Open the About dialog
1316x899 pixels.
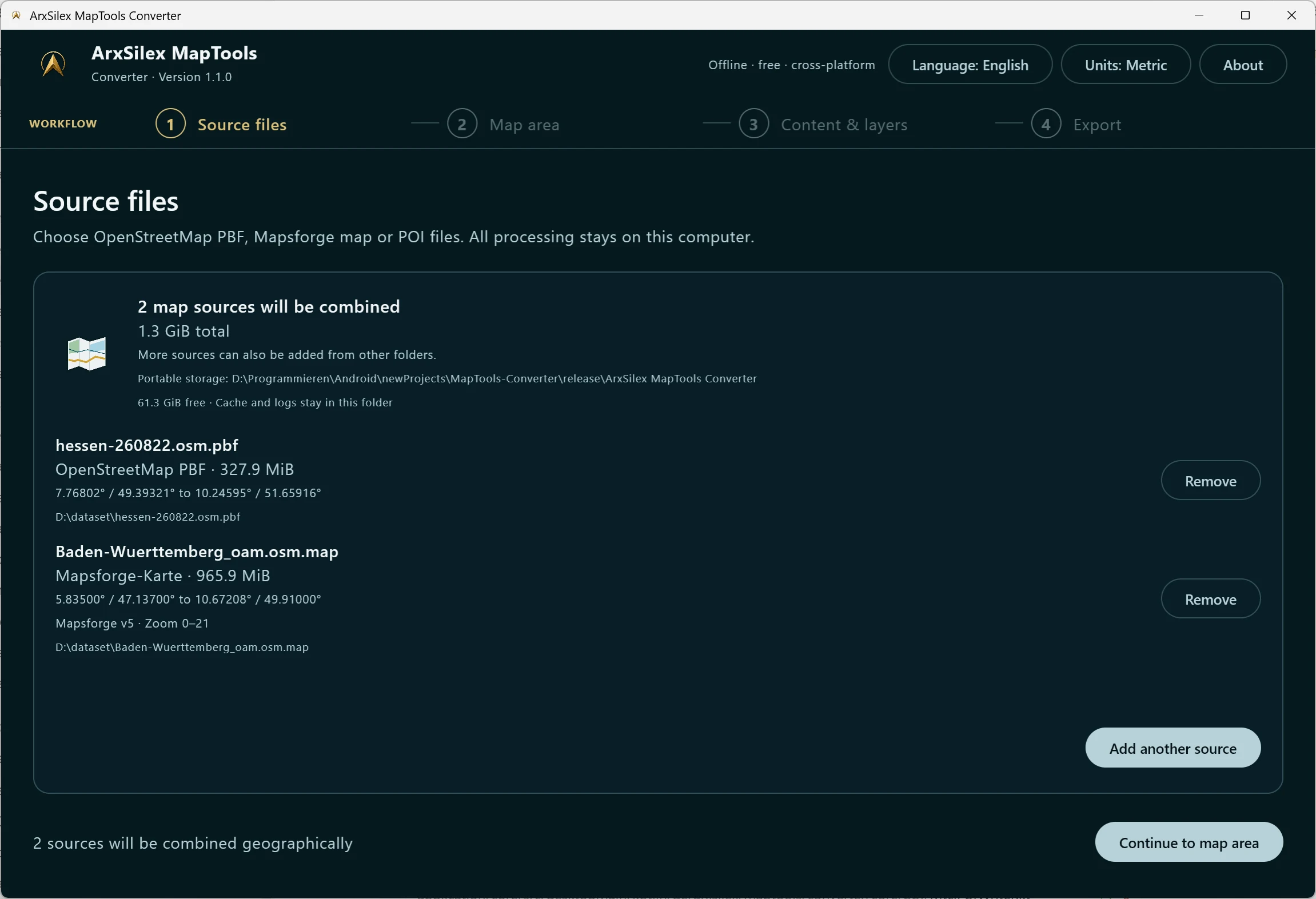point(1243,65)
